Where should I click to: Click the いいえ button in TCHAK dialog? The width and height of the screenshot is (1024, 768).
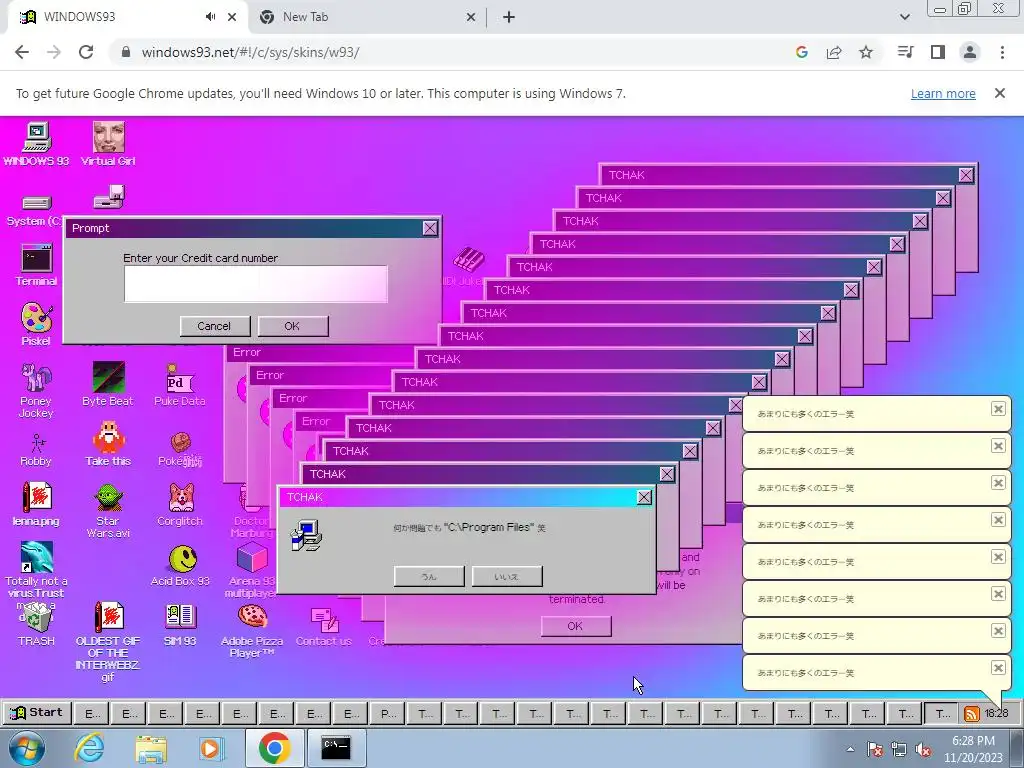pos(507,577)
